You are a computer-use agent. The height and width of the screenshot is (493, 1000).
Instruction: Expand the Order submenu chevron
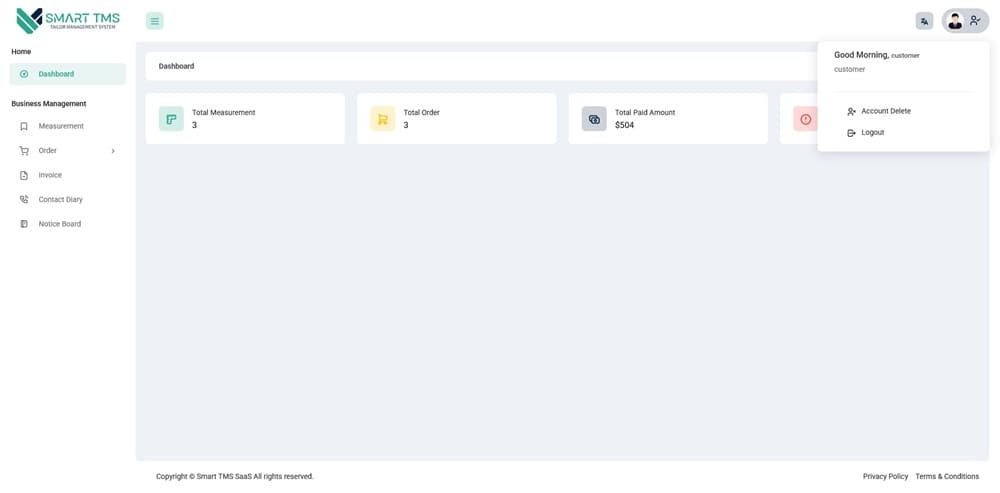pyautogui.click(x=113, y=151)
